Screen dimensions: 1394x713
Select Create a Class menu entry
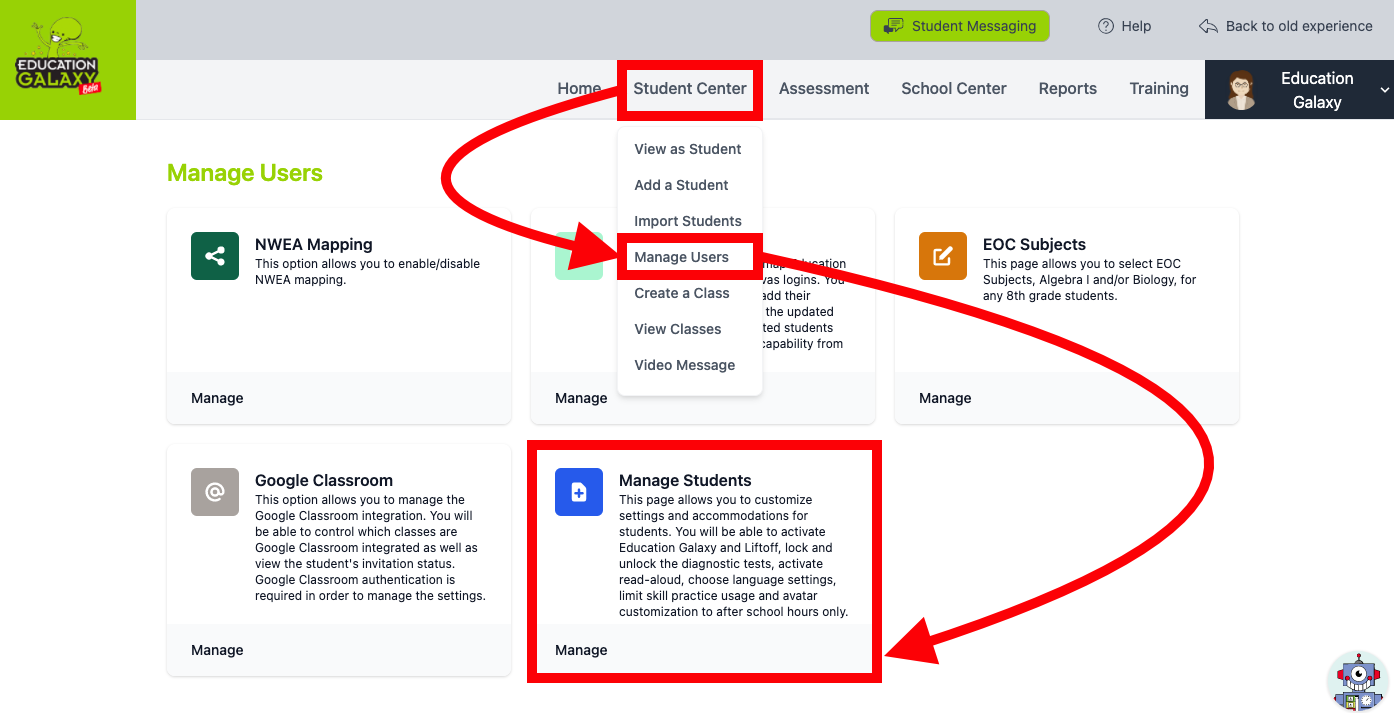pos(682,293)
